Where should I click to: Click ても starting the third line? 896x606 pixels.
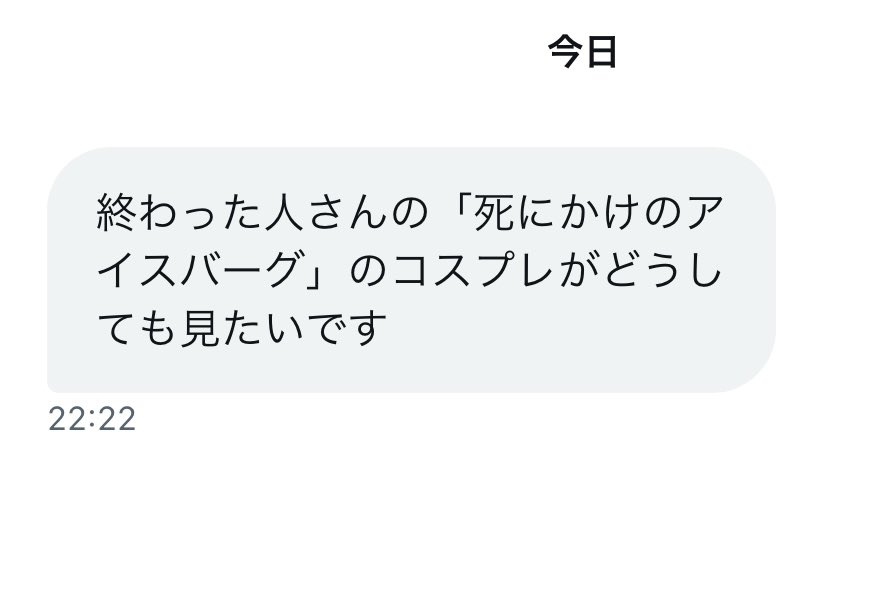pos(137,329)
